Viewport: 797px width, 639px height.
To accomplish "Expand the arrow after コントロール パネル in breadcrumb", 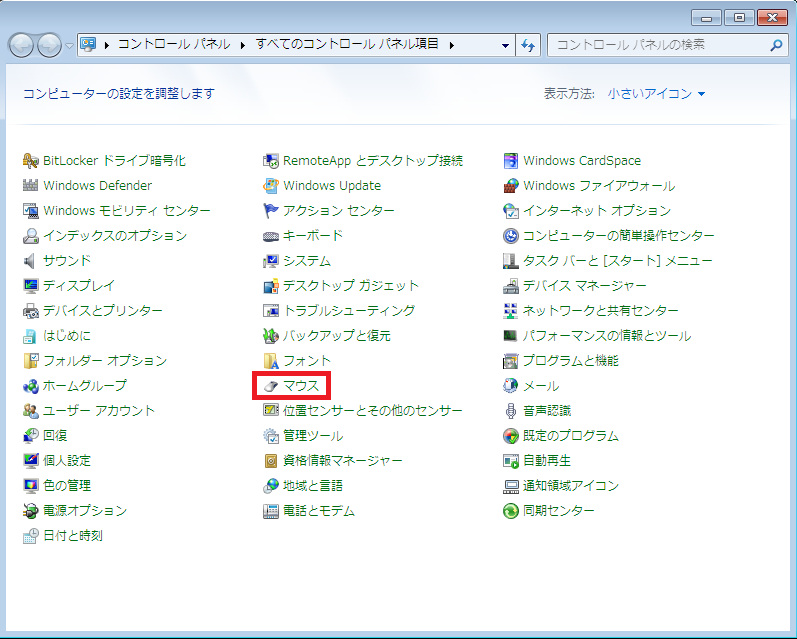I will tap(242, 45).
